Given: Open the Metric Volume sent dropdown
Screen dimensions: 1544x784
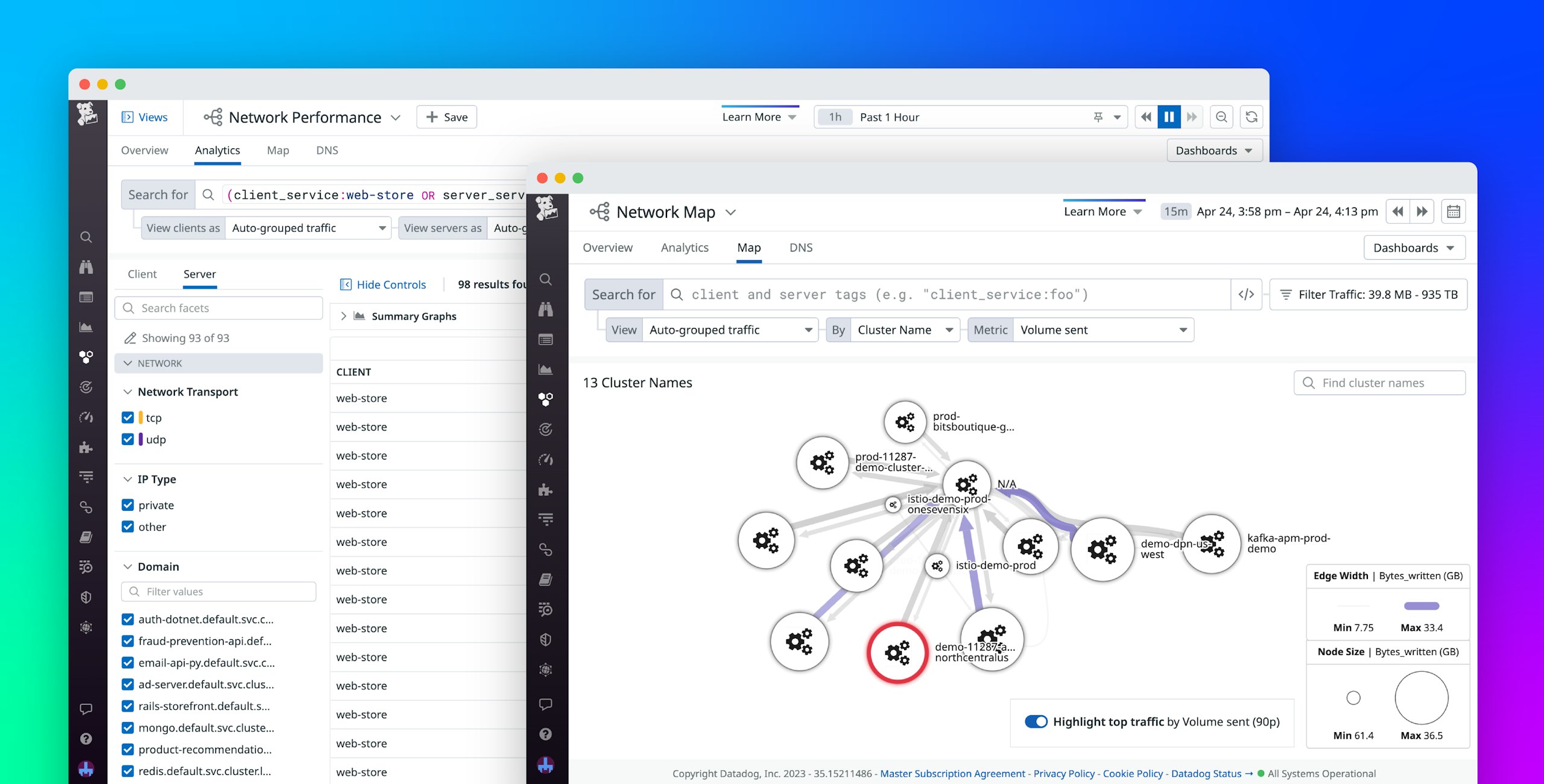Looking at the screenshot, I should coord(1104,330).
